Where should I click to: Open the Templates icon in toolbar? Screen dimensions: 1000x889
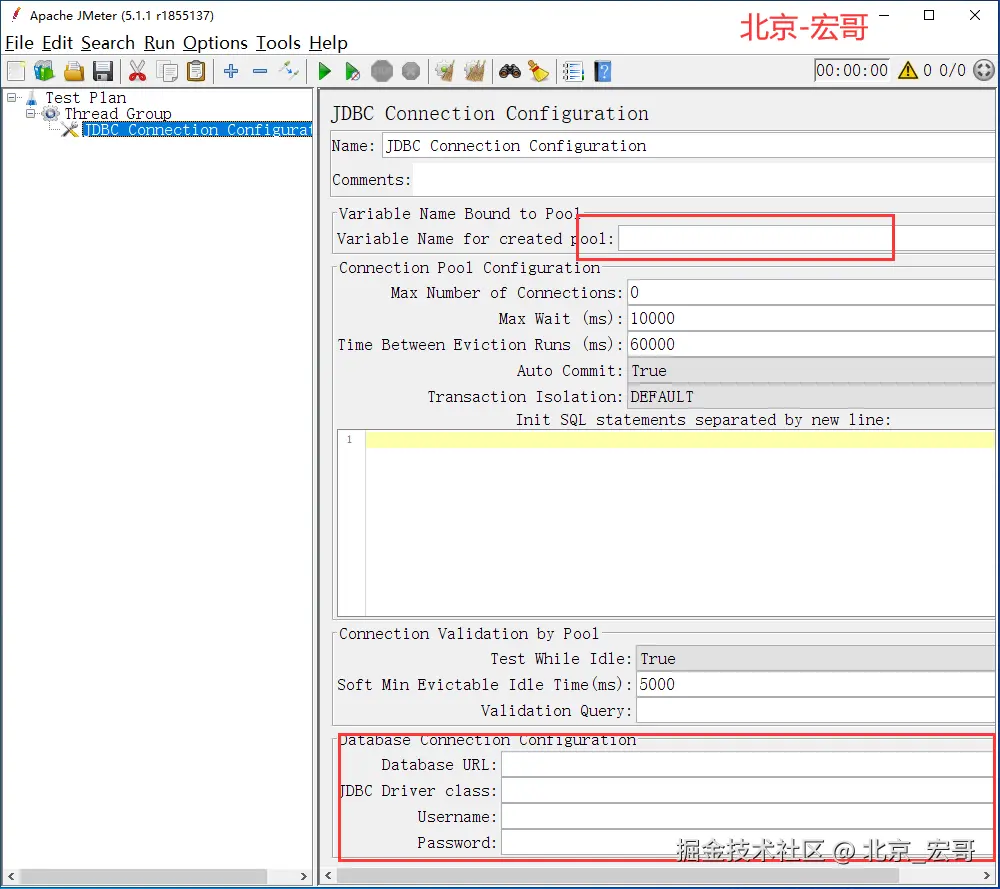click(x=44, y=71)
